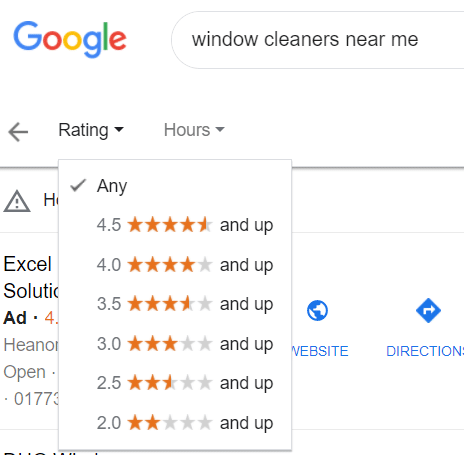The image size is (464, 455).
Task: Click the Directions diamond arrow icon
Action: [428, 310]
